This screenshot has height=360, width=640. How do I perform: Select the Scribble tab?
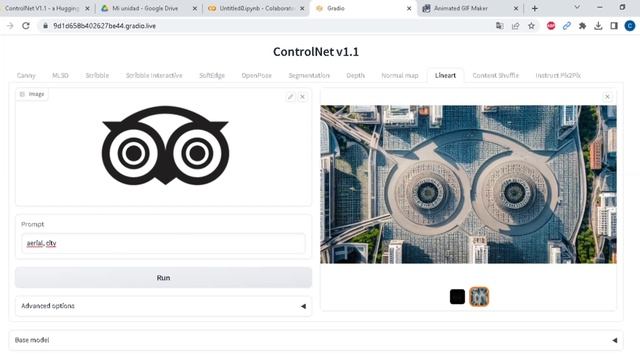click(97, 76)
